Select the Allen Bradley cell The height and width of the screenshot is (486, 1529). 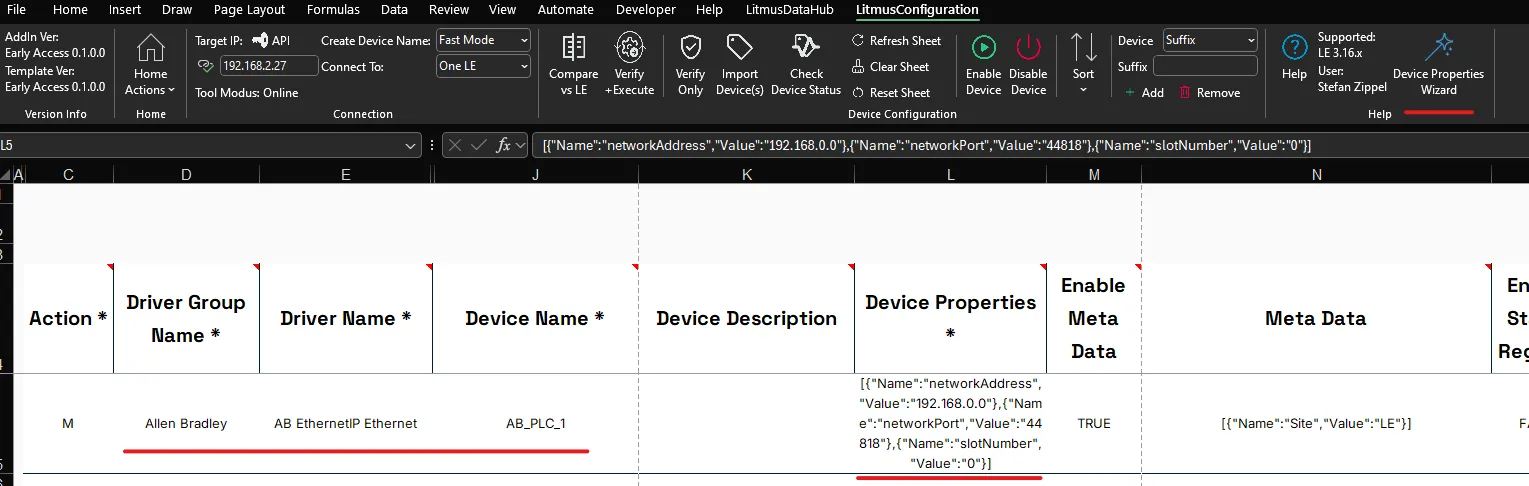point(186,424)
